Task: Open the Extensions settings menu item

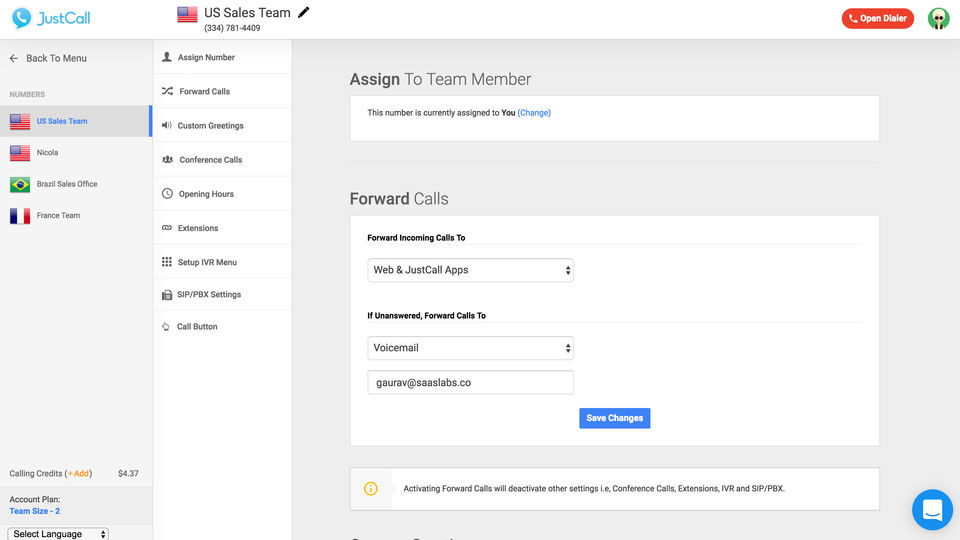Action: pyautogui.click(x=197, y=228)
